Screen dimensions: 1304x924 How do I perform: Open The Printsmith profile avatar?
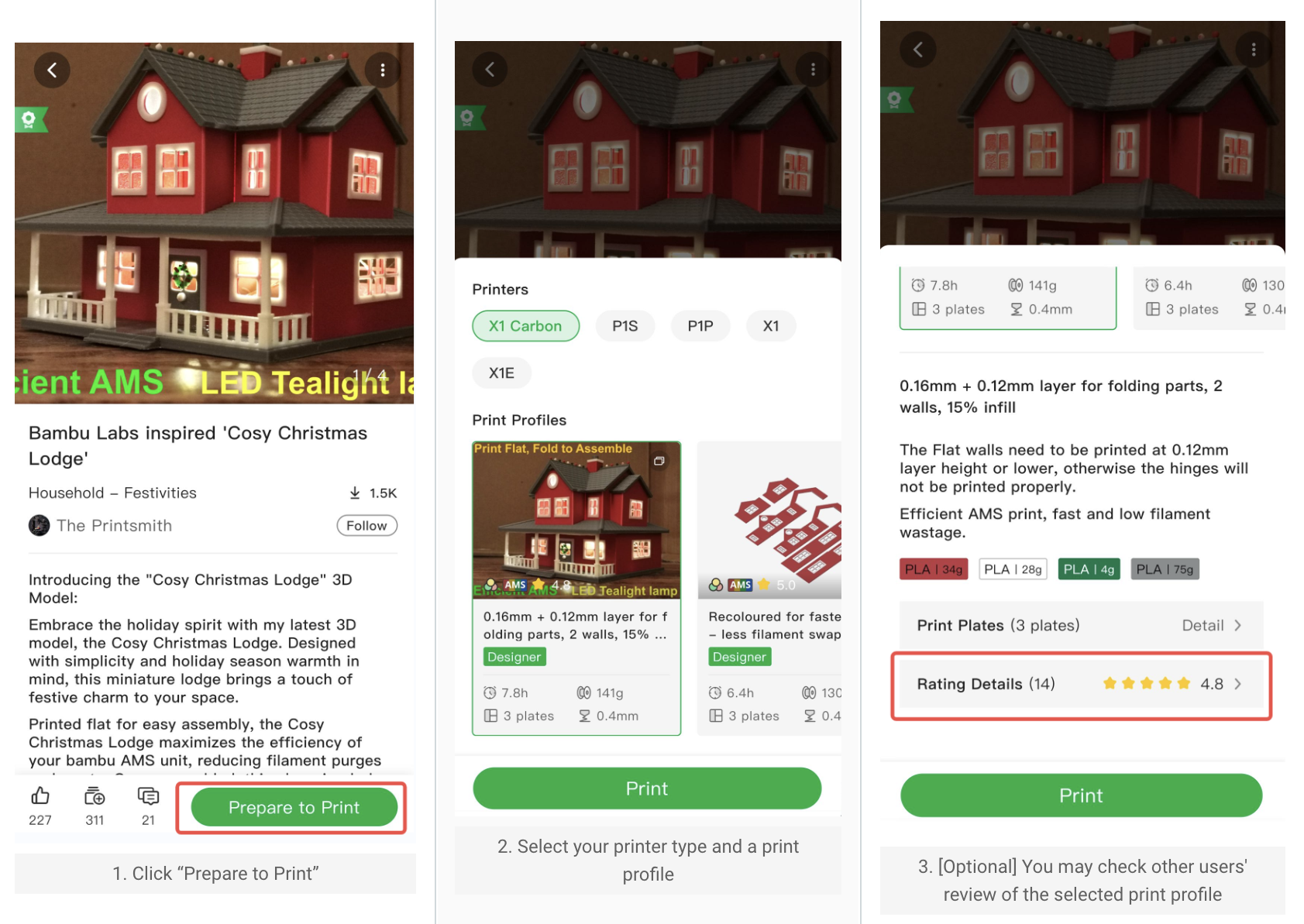pyautogui.click(x=39, y=526)
